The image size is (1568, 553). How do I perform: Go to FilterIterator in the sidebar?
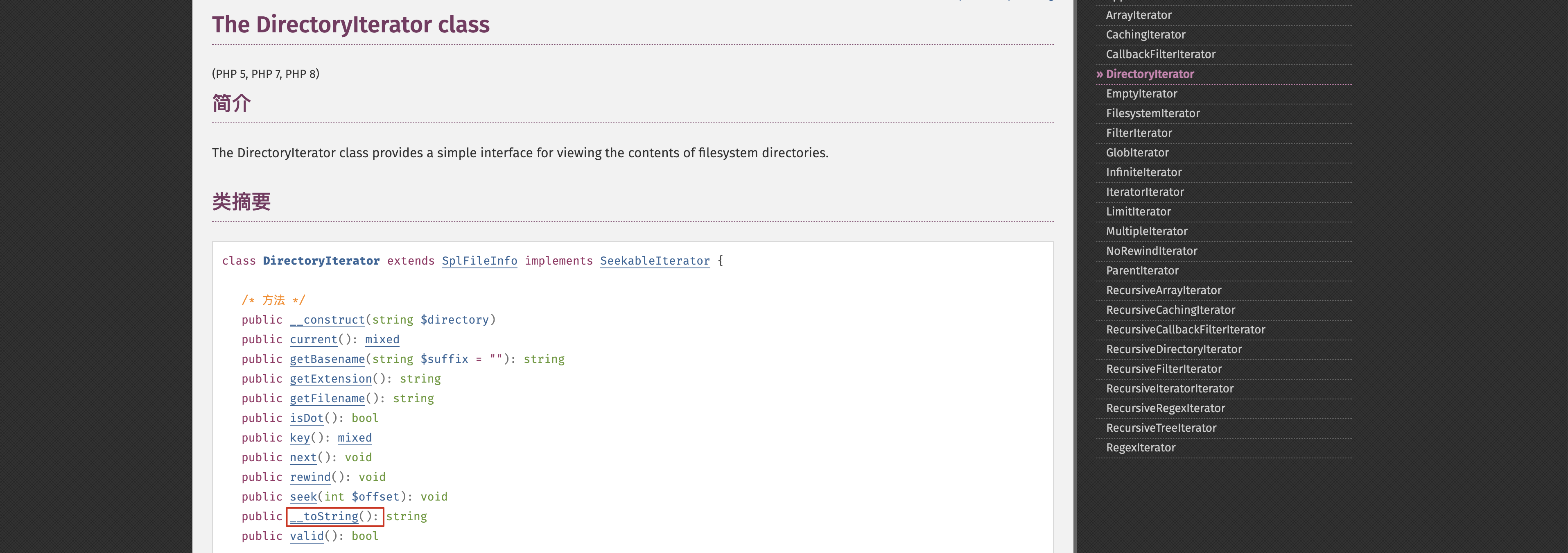1139,133
